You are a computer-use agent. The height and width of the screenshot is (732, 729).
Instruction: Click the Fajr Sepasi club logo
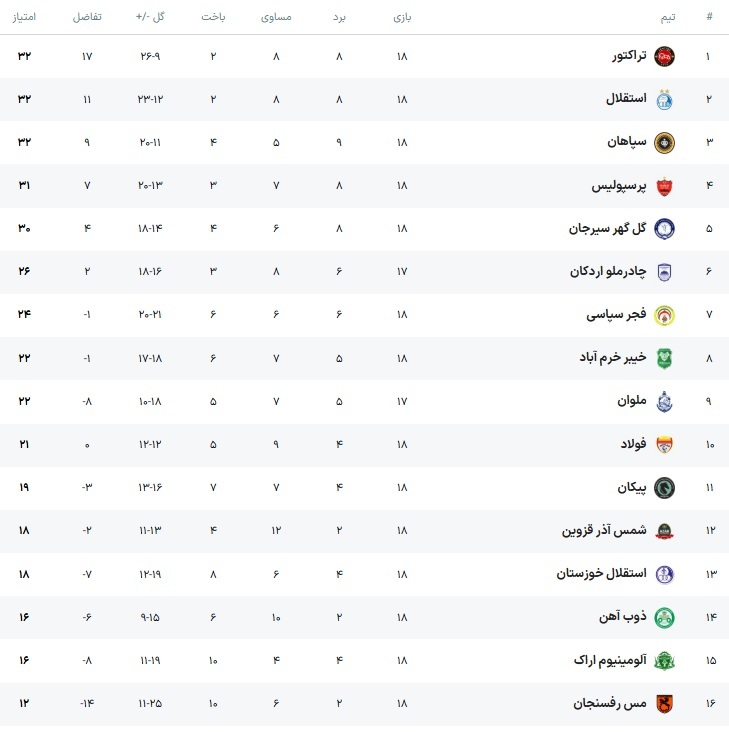pos(665,315)
